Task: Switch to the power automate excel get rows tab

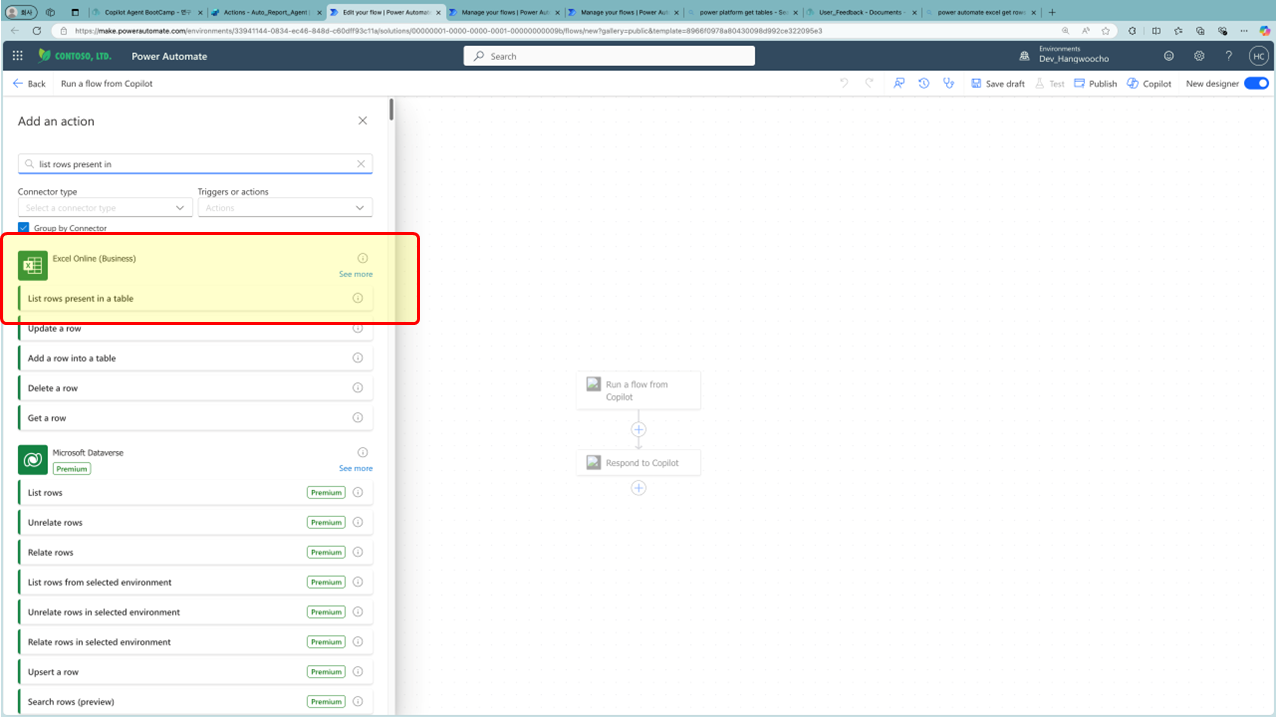Action: pyautogui.click(x=980, y=12)
